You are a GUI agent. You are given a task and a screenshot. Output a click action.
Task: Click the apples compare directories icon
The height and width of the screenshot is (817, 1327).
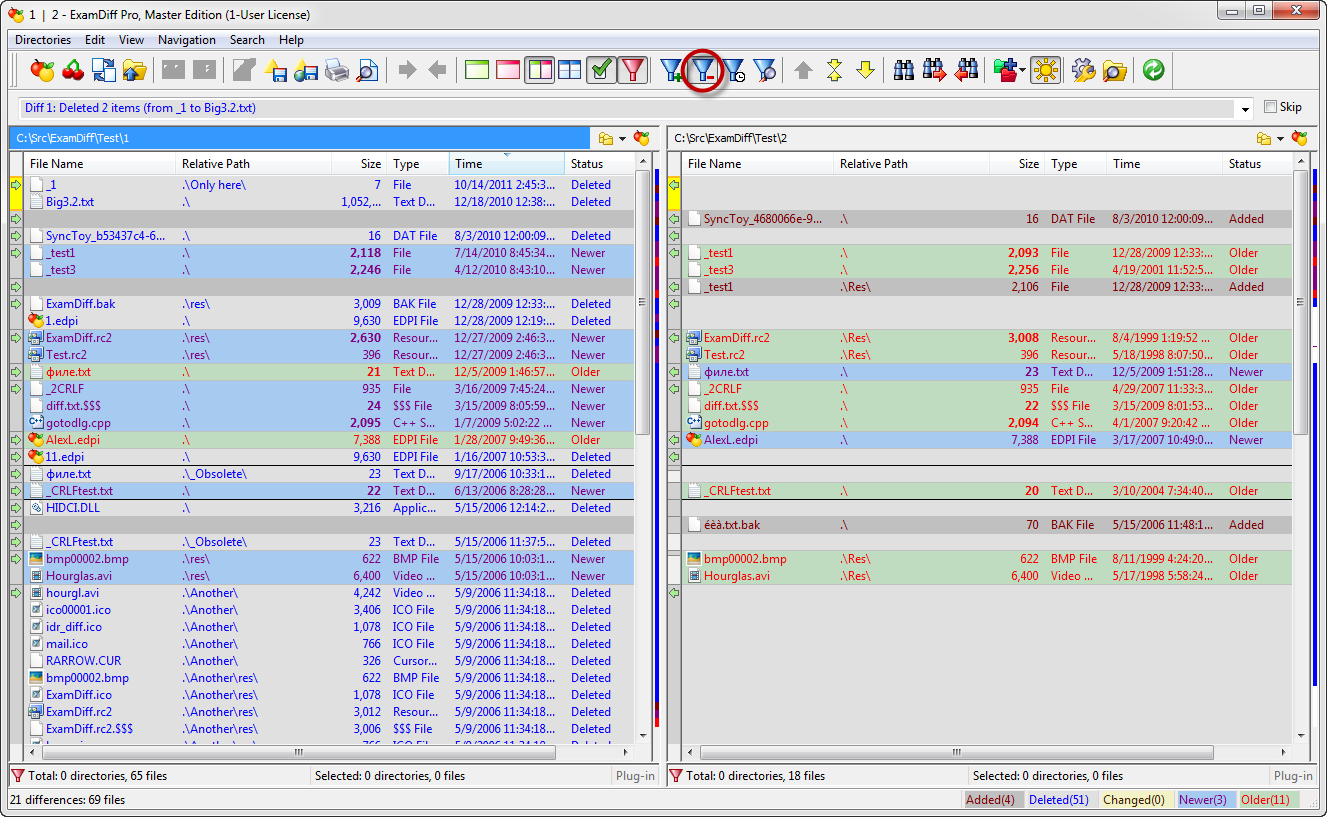[x=42, y=70]
